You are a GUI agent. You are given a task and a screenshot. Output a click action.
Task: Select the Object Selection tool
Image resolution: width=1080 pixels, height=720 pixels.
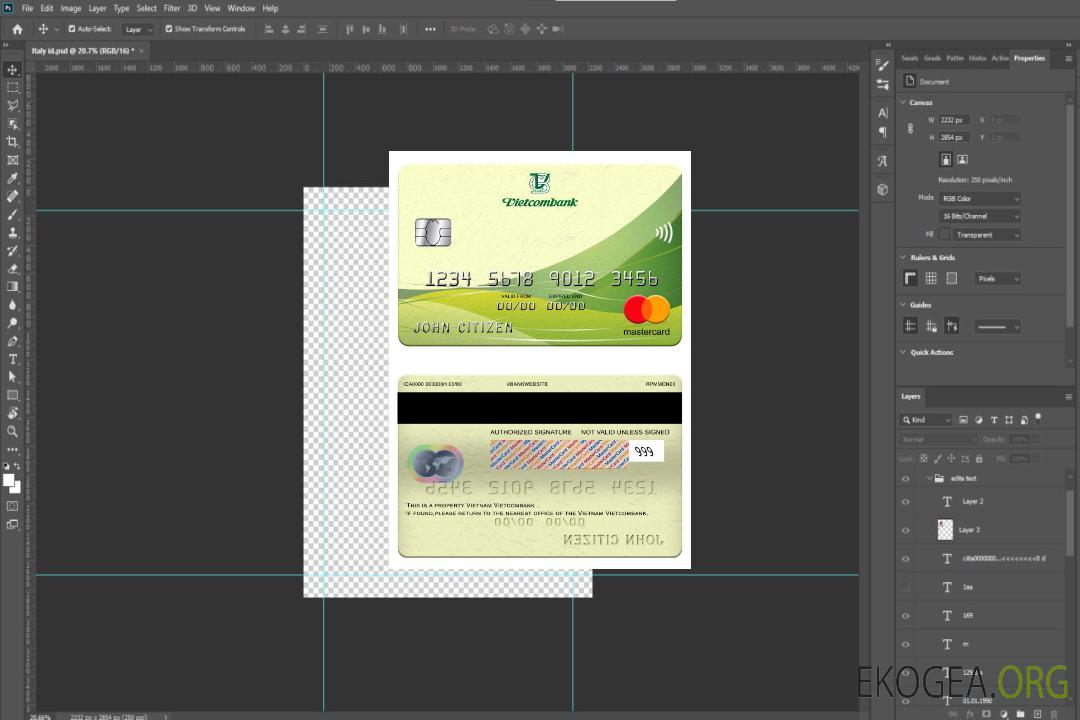click(x=12, y=123)
